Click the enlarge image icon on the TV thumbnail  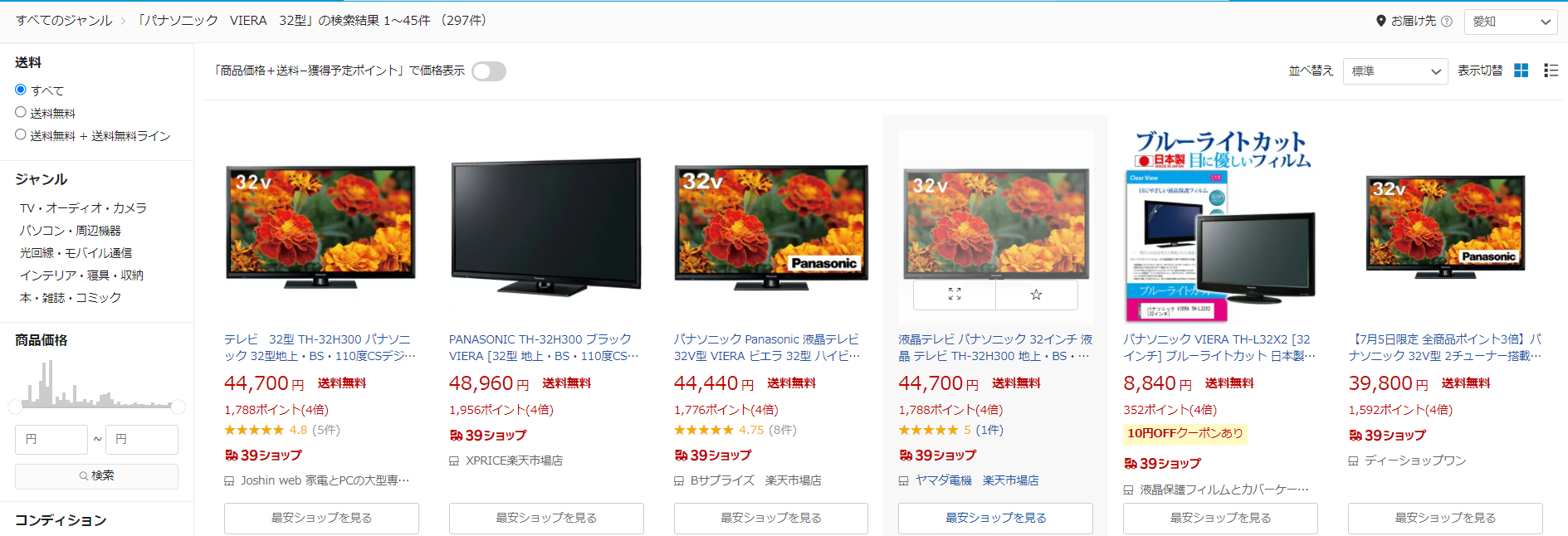tap(955, 295)
